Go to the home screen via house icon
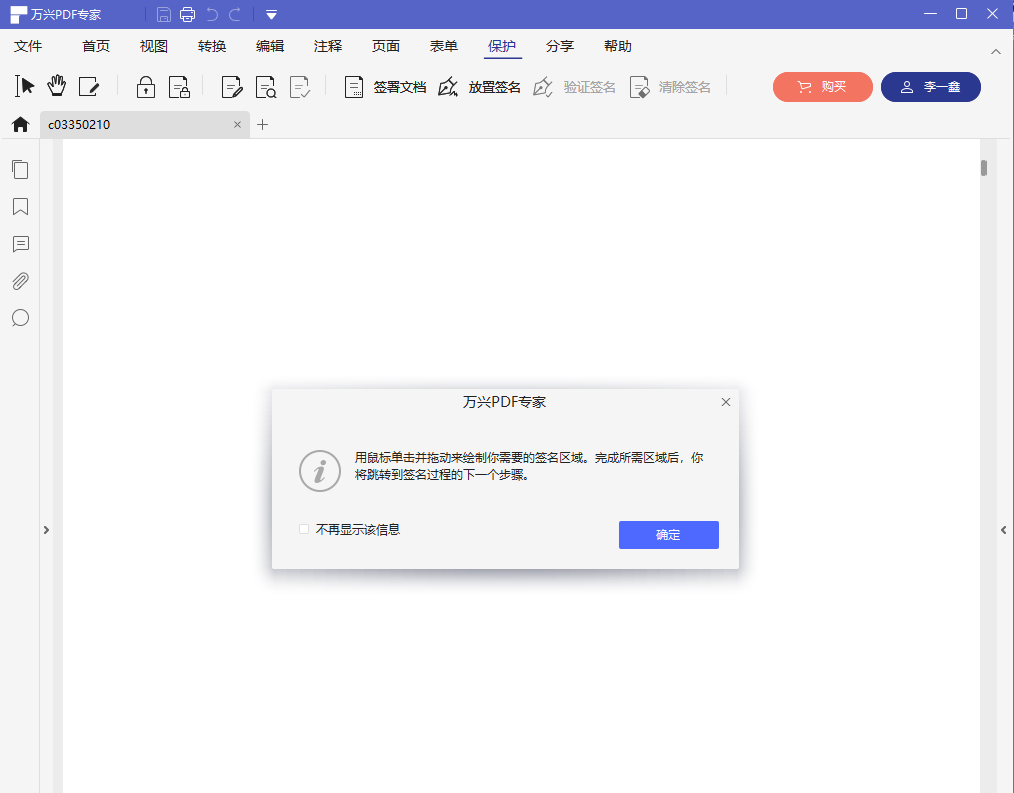Screen dimensions: 1014x793 (x=21, y=124)
